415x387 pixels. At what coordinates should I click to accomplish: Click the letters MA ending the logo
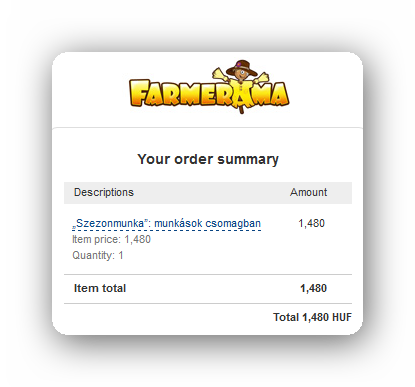274,94
